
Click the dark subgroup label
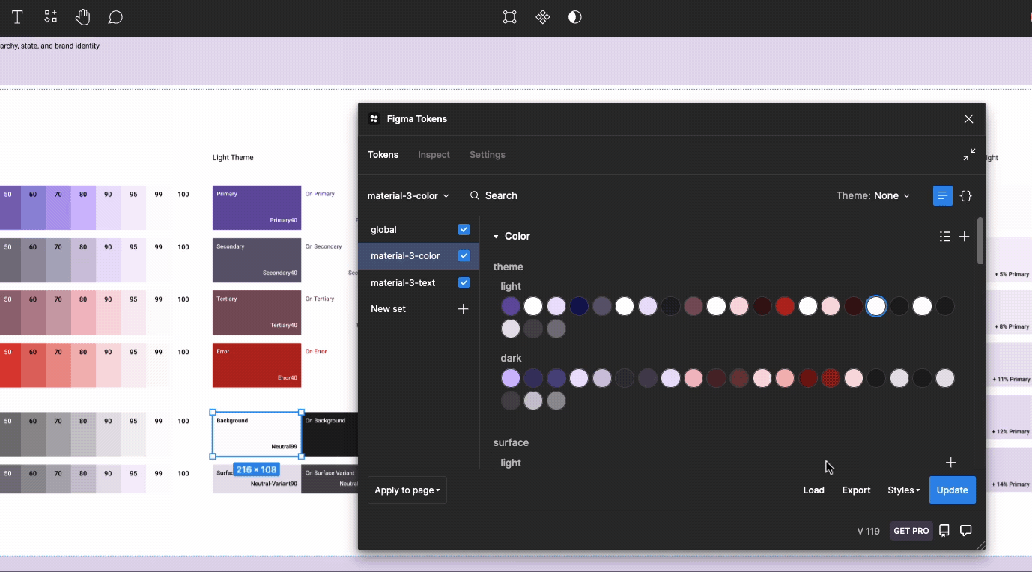[511, 358]
